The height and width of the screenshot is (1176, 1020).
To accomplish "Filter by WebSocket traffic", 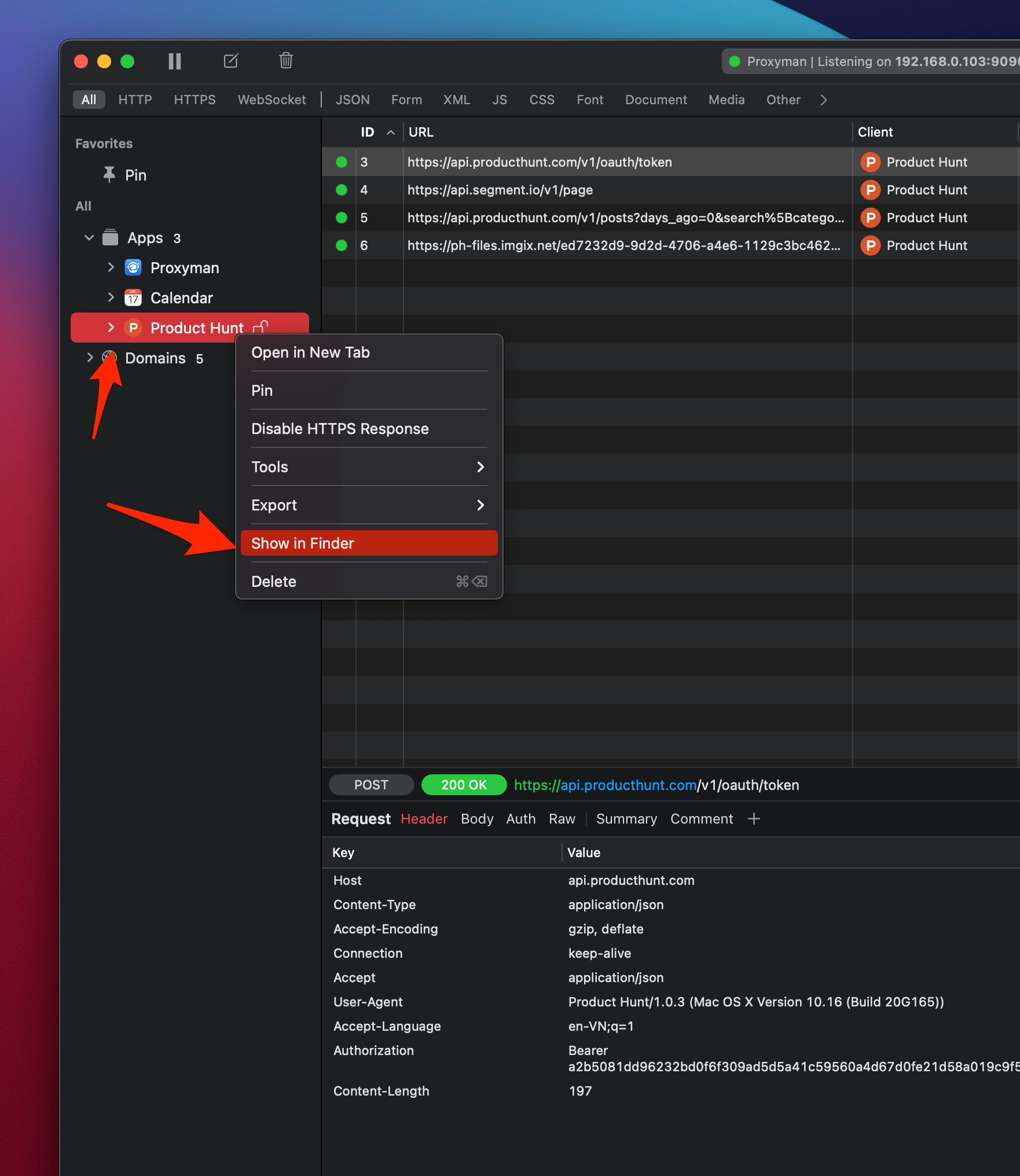I will (272, 100).
